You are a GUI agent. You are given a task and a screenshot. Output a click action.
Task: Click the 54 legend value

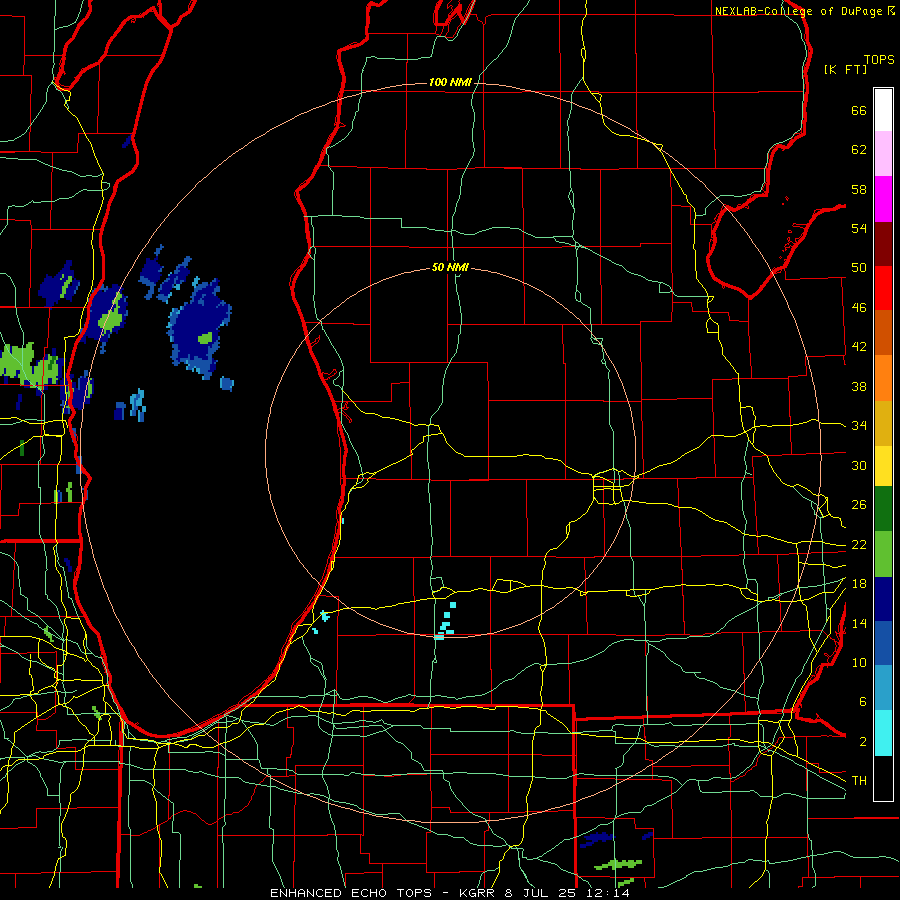pos(859,228)
